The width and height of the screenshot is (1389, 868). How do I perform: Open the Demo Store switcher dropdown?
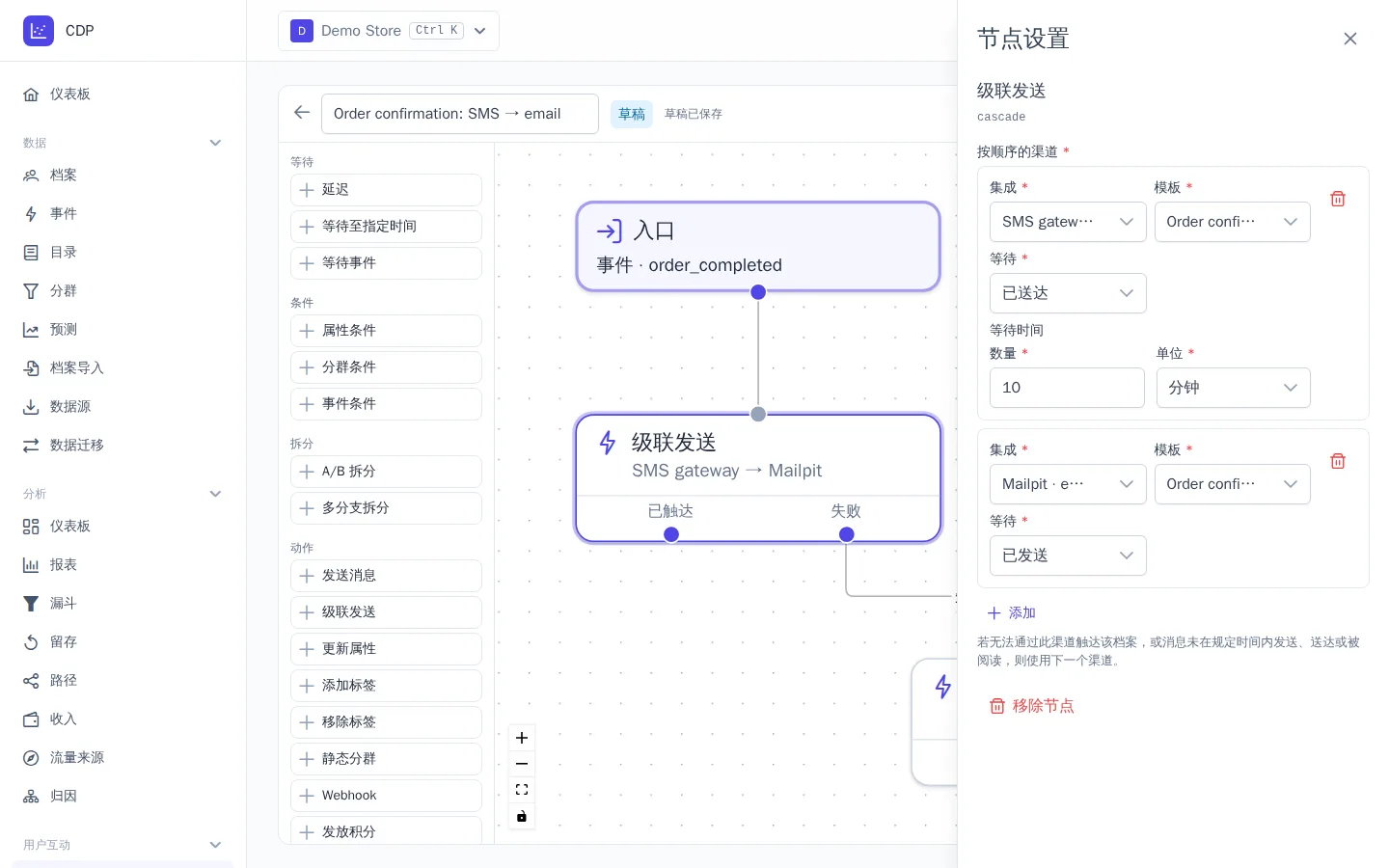click(389, 31)
